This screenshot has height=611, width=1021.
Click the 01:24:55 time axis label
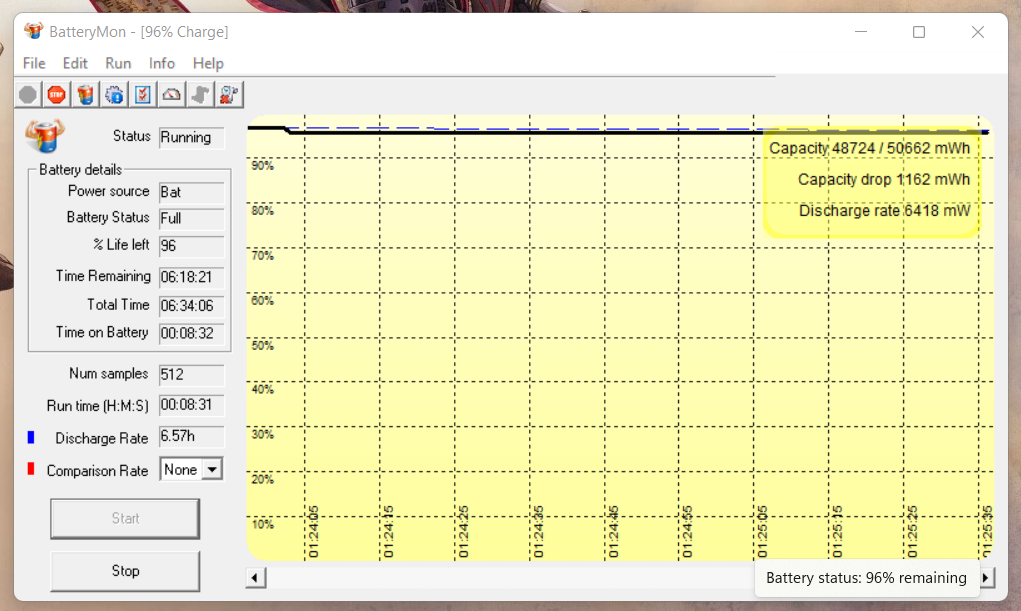[x=687, y=532]
